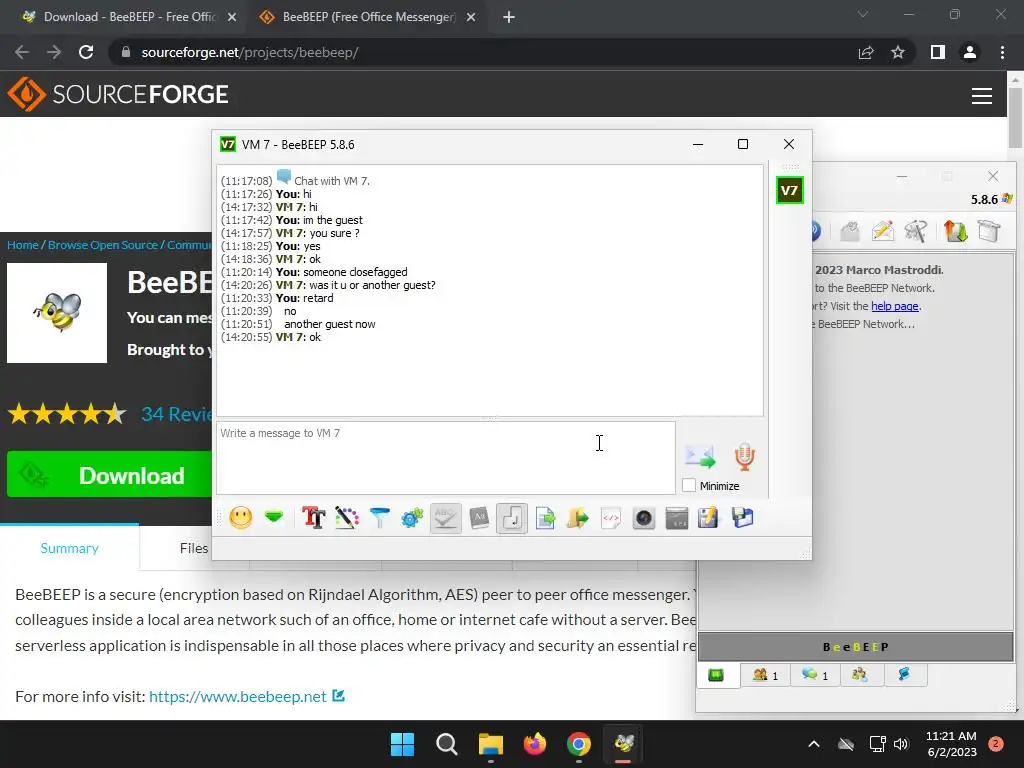
Task: Expand the Chrome tab search chevron
Action: point(863,14)
